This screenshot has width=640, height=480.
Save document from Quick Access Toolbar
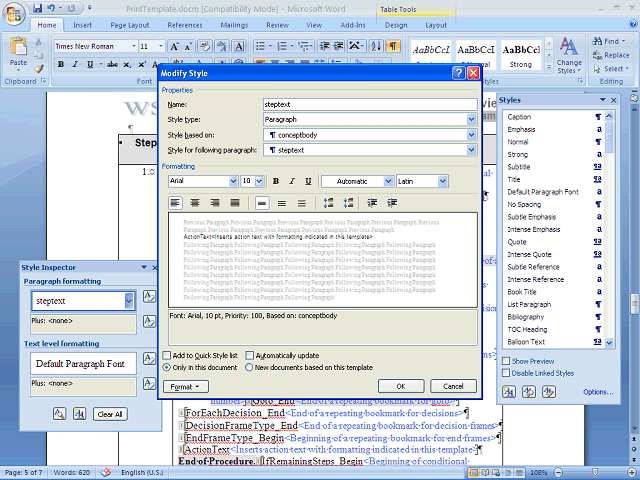point(38,8)
